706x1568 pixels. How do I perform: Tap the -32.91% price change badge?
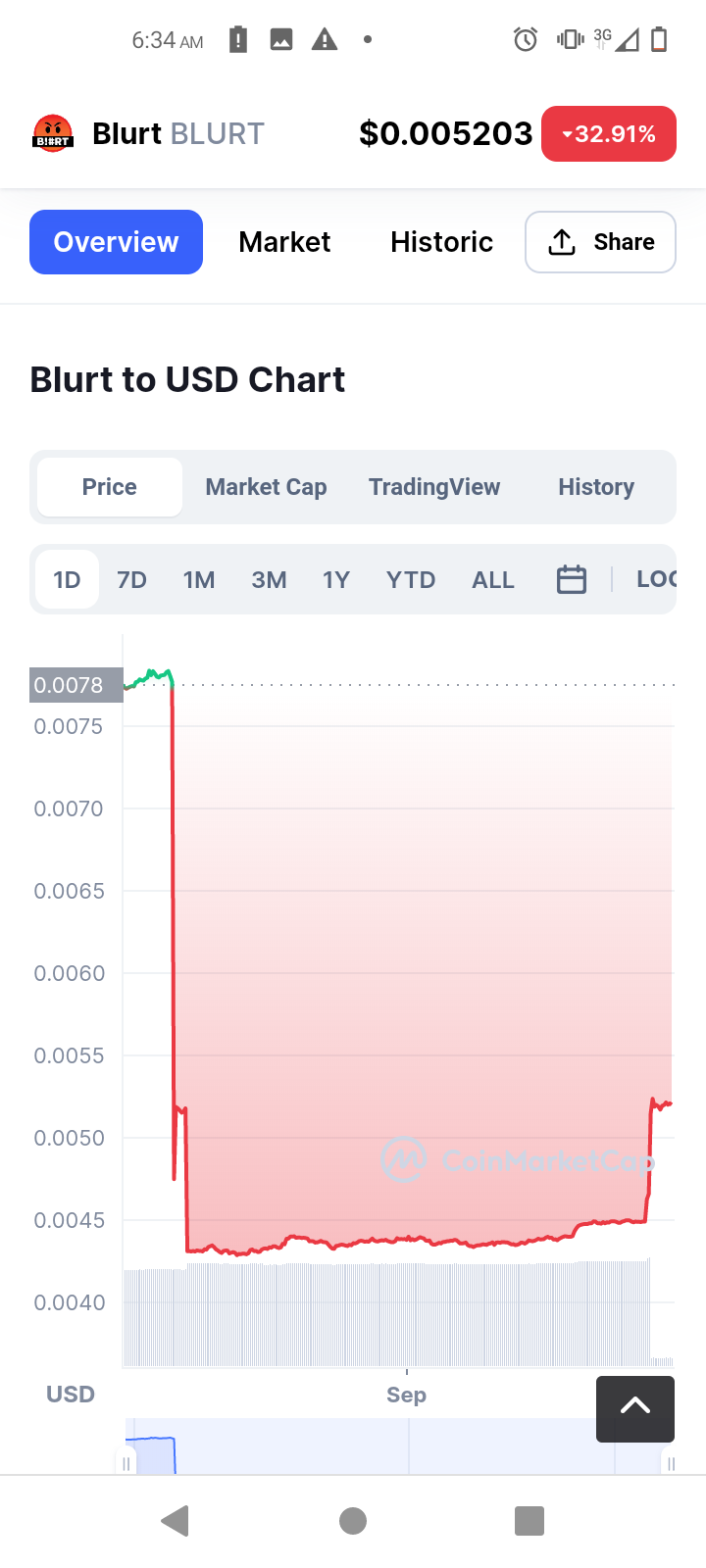(608, 134)
